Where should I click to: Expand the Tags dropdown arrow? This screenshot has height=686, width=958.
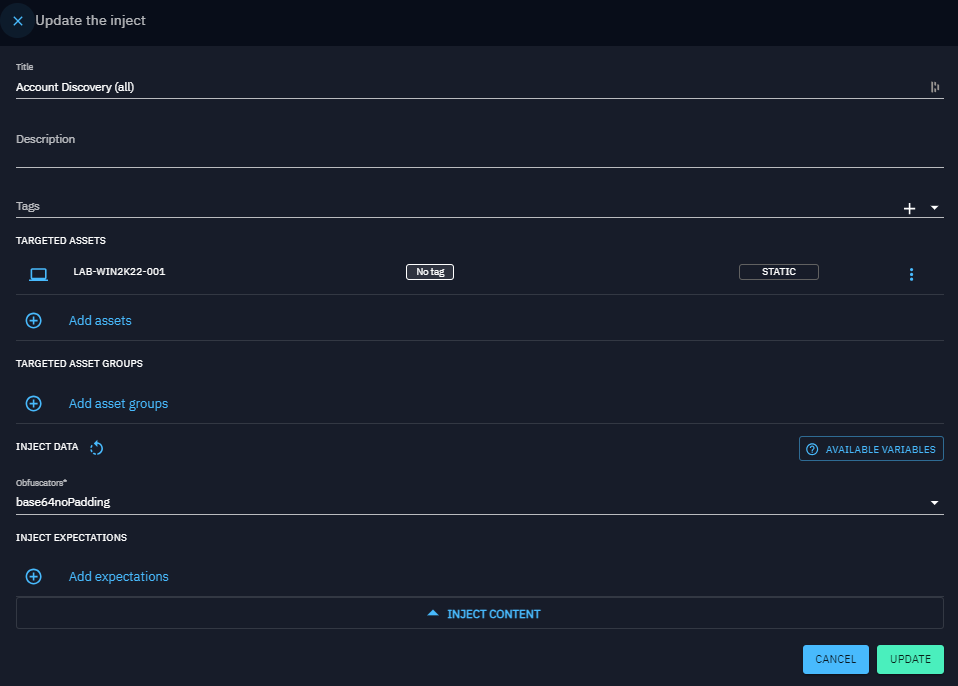[934, 208]
